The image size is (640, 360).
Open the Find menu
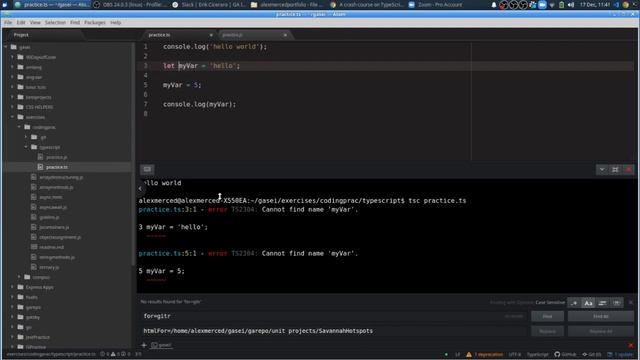point(75,22)
